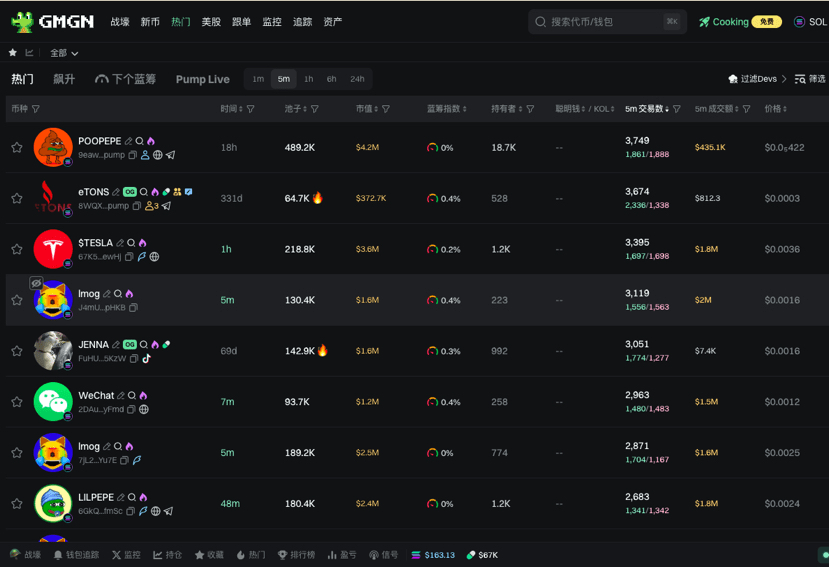The height and width of the screenshot is (567, 829).
Task: Open the 战壕 nav menu
Action: pyautogui.click(x=120, y=22)
